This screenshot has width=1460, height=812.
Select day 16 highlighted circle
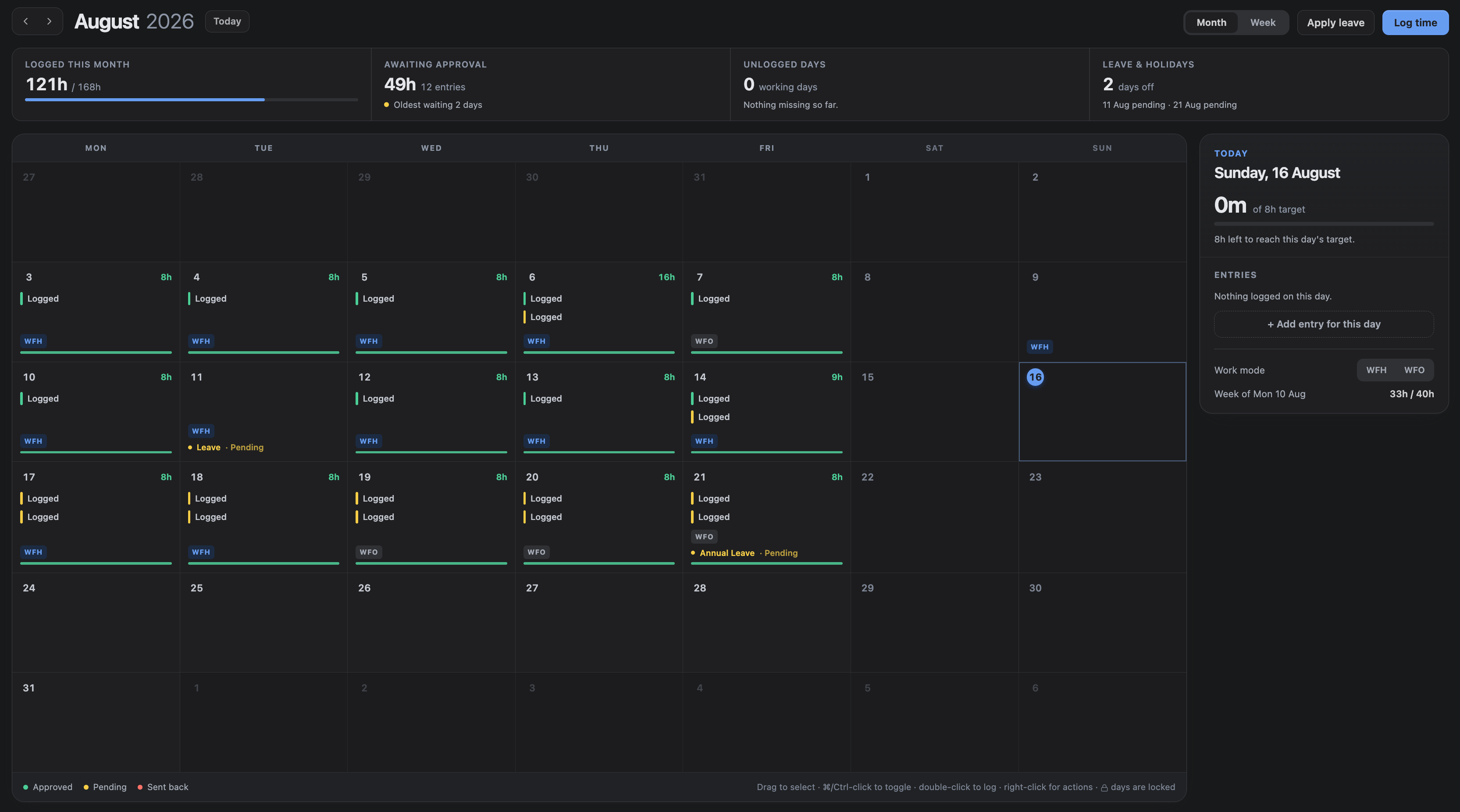1035,377
